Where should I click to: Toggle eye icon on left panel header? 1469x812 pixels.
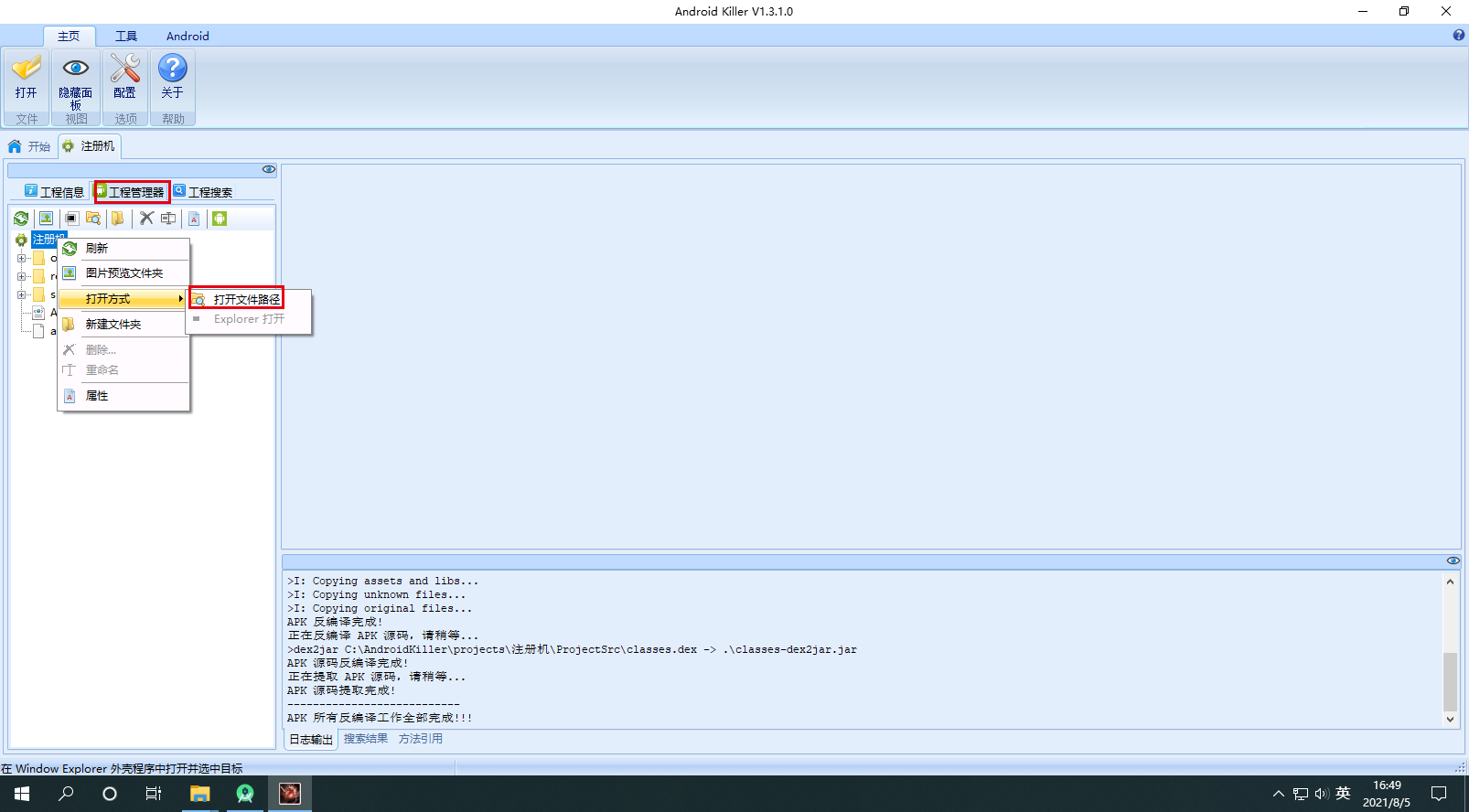[x=269, y=169]
